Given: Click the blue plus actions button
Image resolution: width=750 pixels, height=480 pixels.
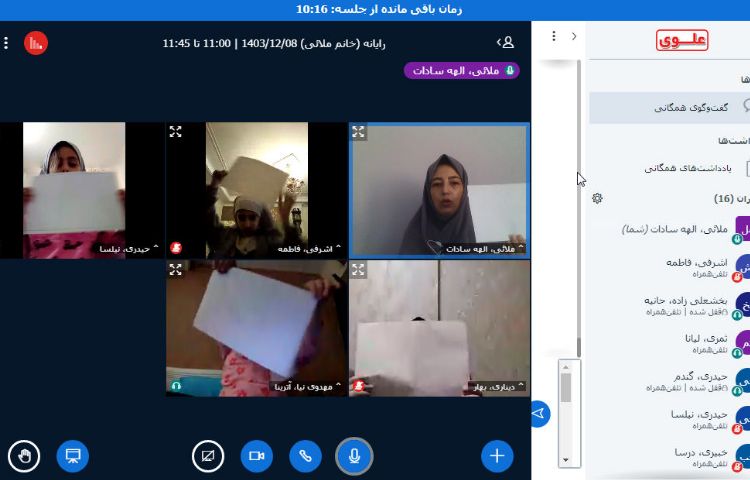Looking at the screenshot, I should coord(497,456).
